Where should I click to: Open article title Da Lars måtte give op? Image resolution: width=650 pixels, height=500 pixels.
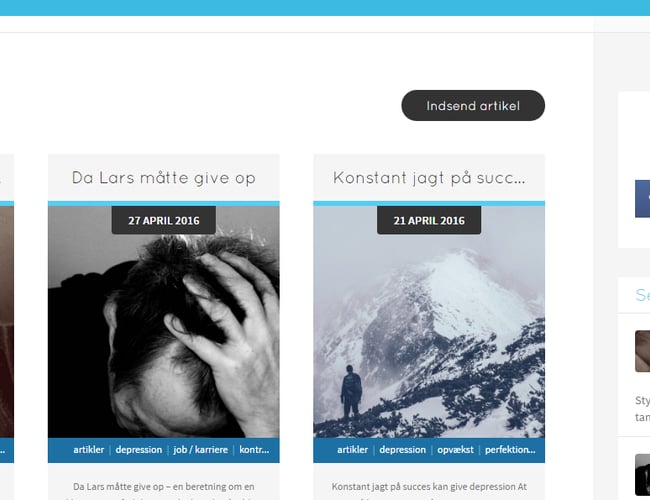coord(164,178)
